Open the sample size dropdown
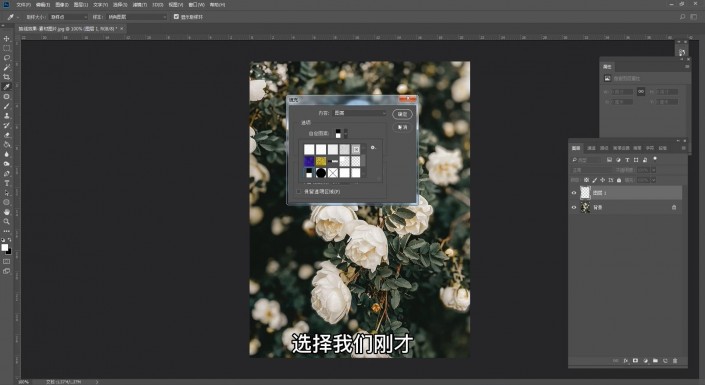This screenshot has width=705, height=385. [x=68, y=17]
